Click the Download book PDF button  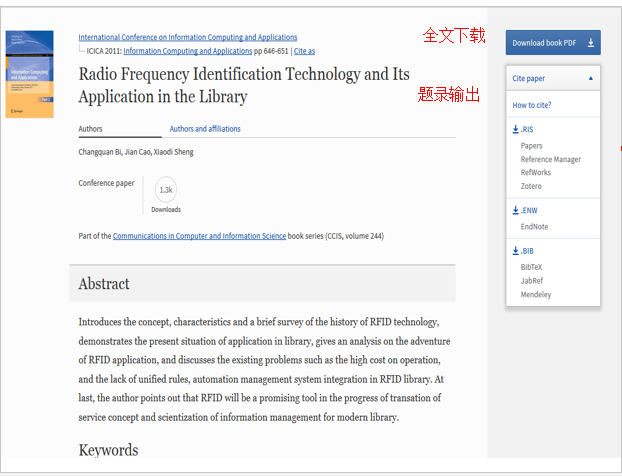(x=553, y=42)
